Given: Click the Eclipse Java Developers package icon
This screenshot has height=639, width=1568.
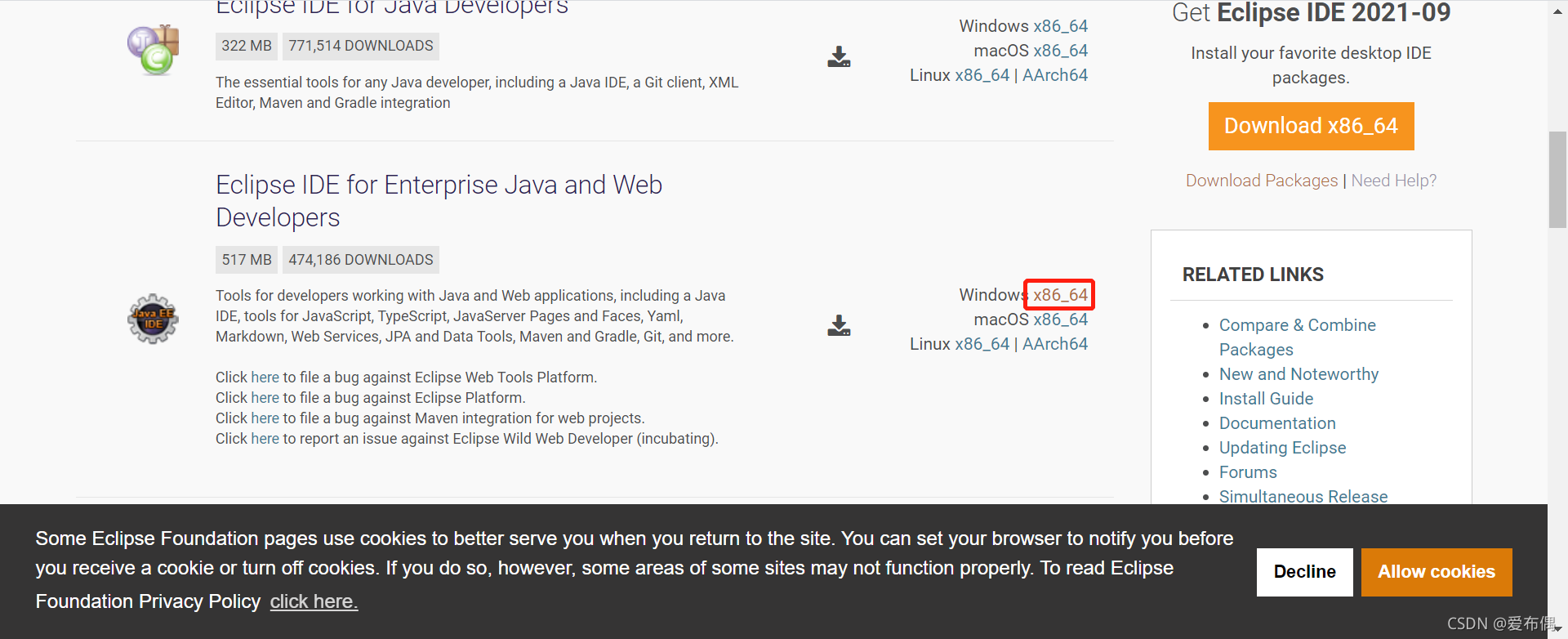Looking at the screenshot, I should [153, 50].
